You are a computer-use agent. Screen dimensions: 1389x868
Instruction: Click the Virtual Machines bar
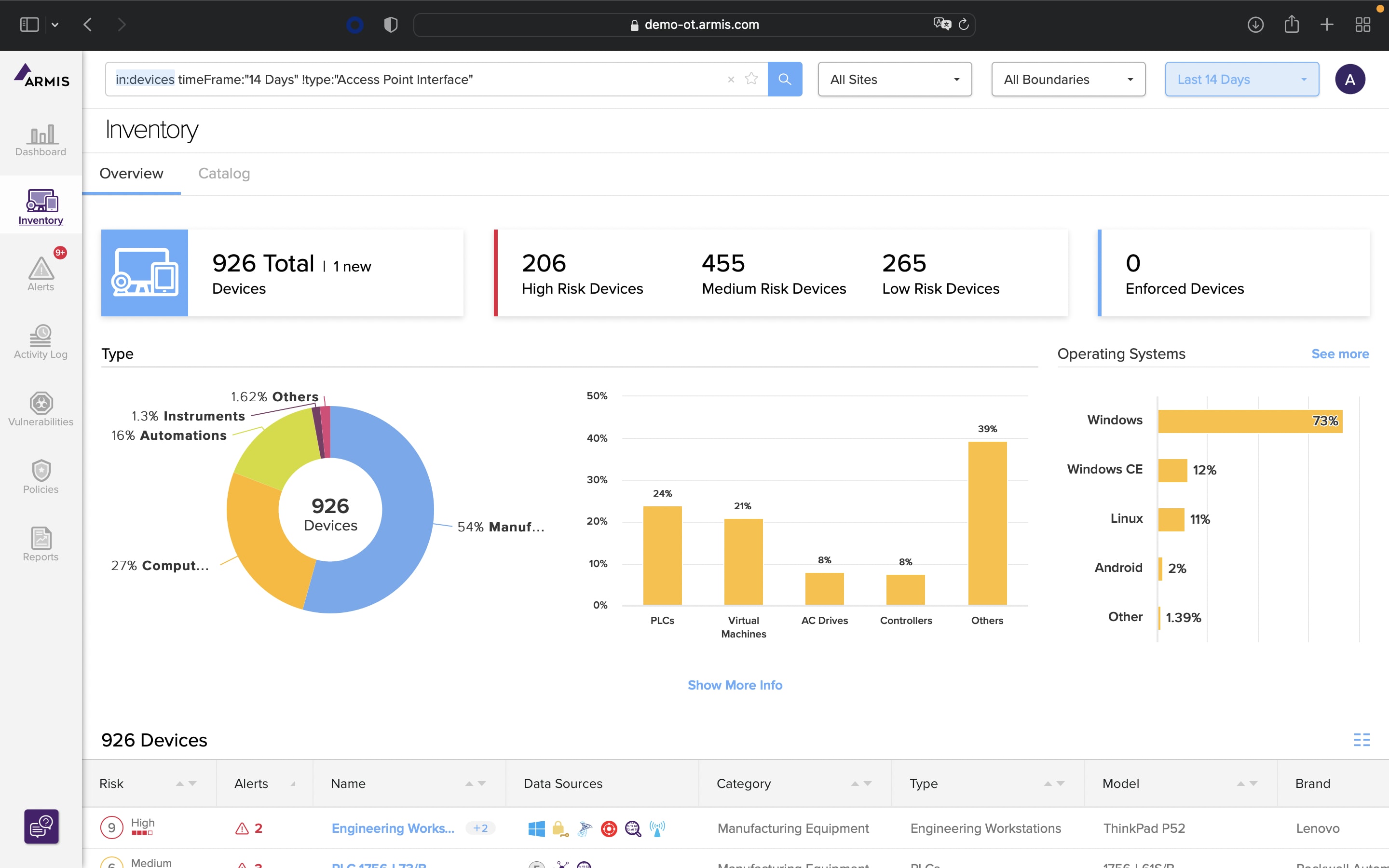[743, 561]
